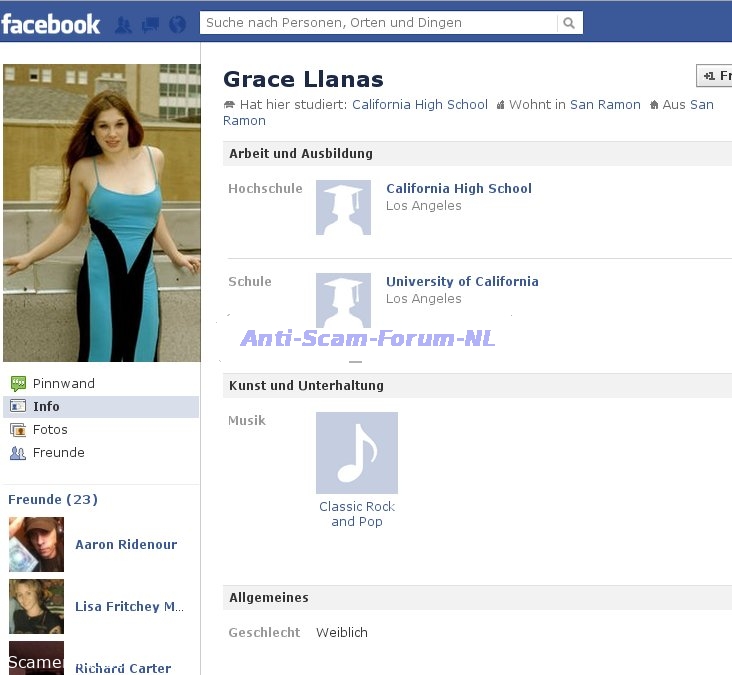Click Lisa Fritchey's friend thumbnail
The height and width of the screenshot is (675, 732).
click(36, 606)
